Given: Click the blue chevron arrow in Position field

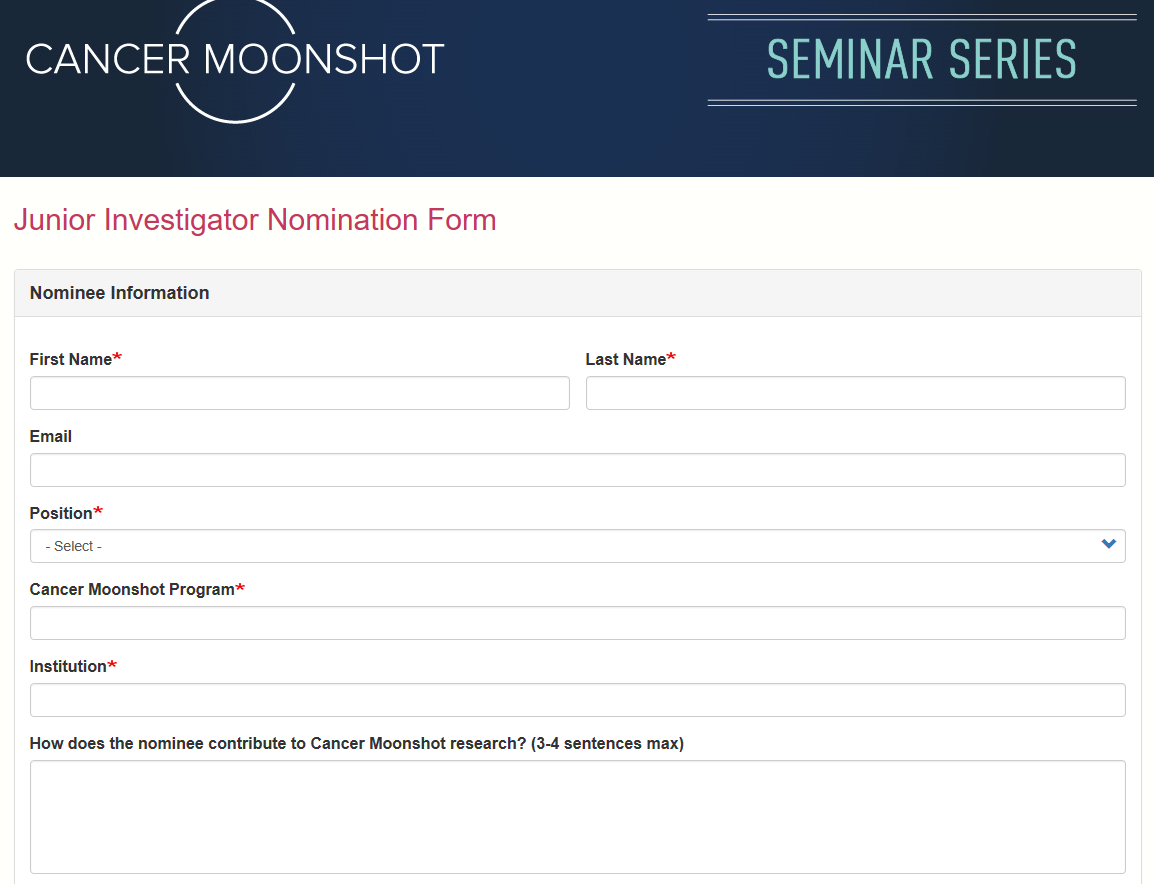Looking at the screenshot, I should [1108, 545].
